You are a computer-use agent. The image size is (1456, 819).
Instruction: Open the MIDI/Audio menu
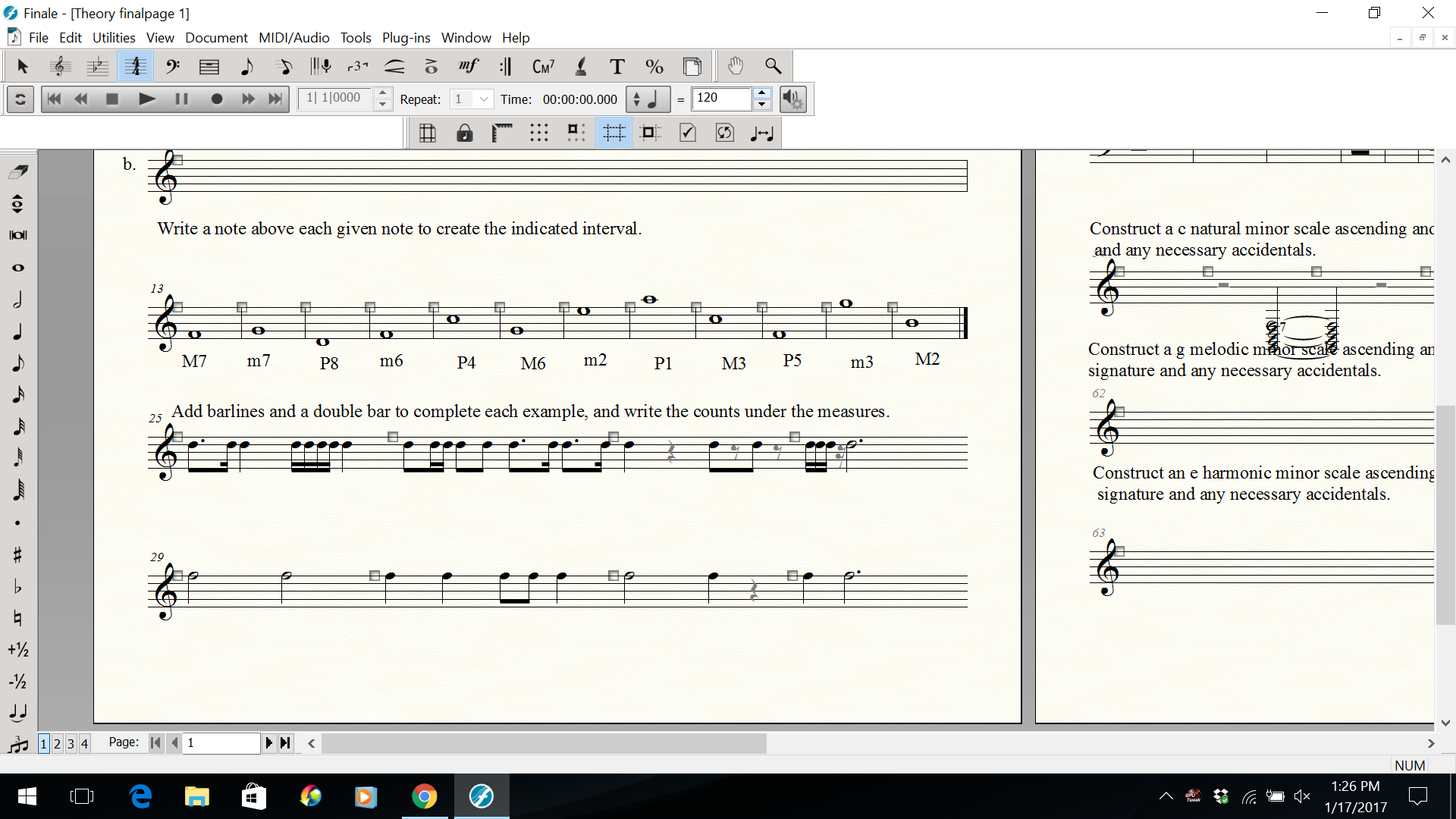293,37
